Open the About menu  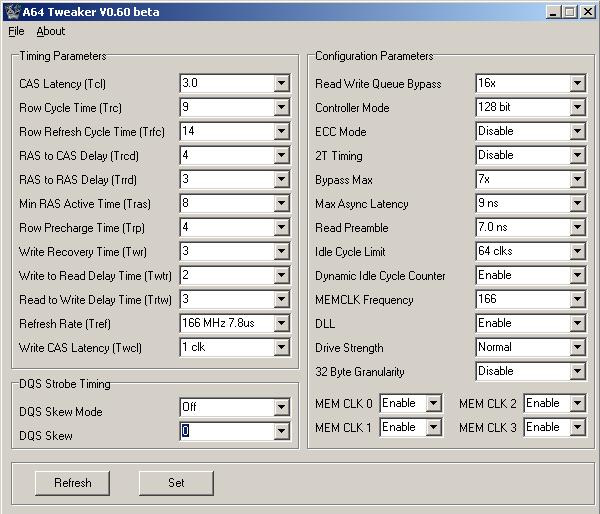coord(51,31)
